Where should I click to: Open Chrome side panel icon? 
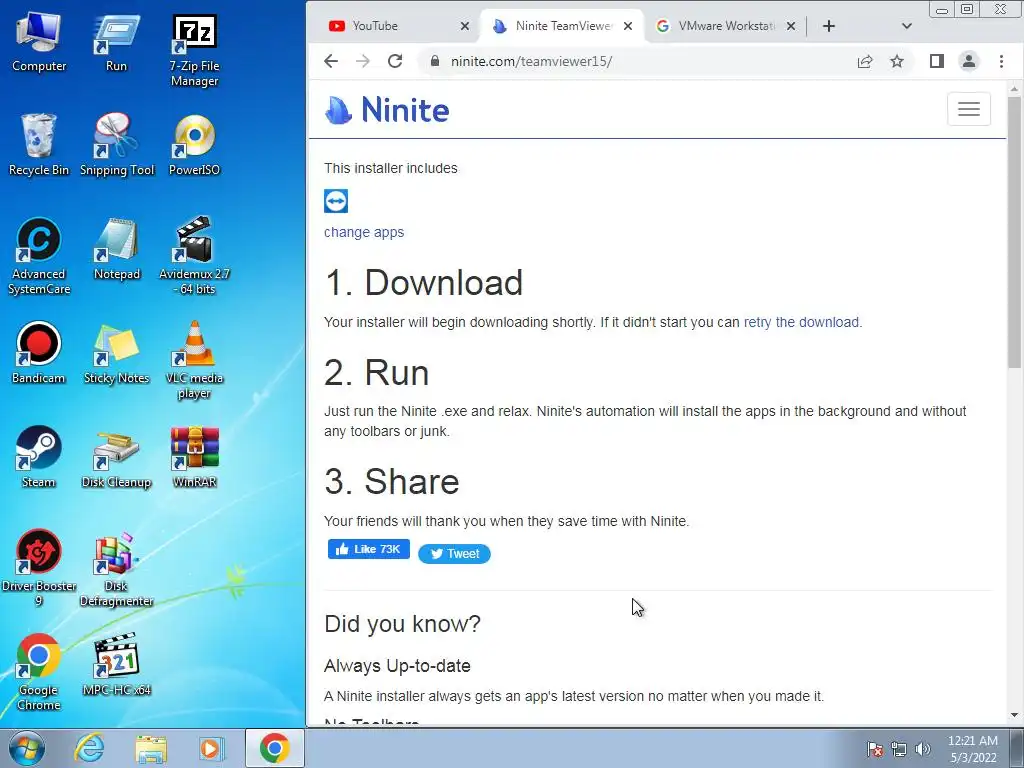click(x=936, y=61)
